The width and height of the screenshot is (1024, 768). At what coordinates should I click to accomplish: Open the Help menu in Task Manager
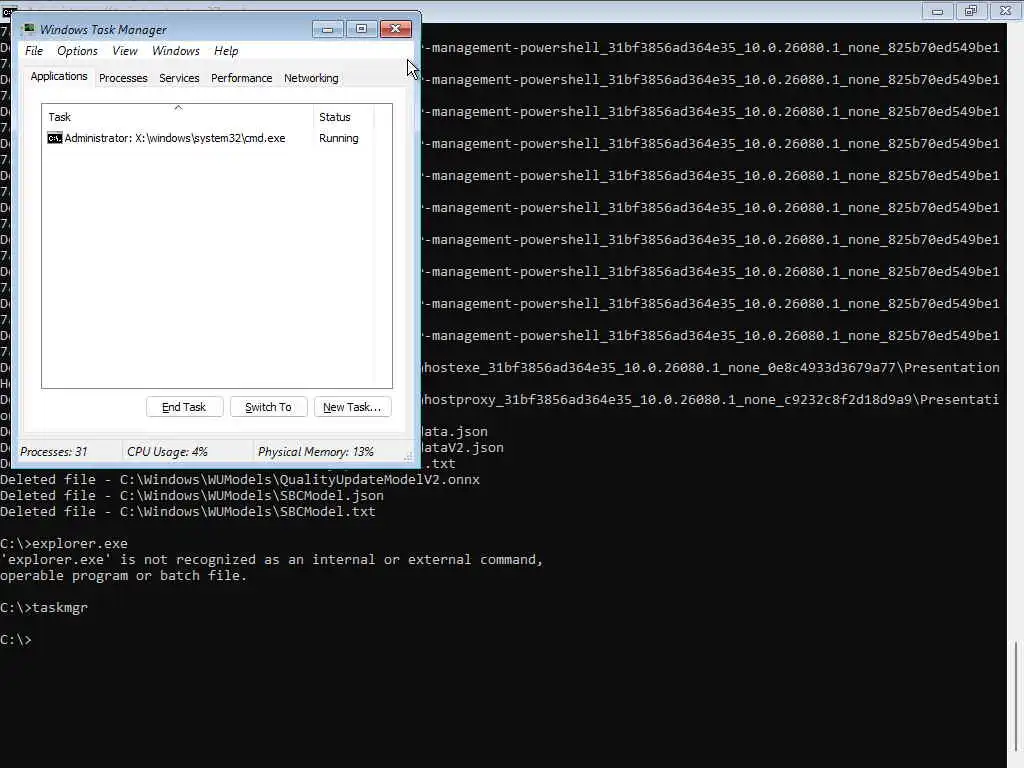point(226,51)
